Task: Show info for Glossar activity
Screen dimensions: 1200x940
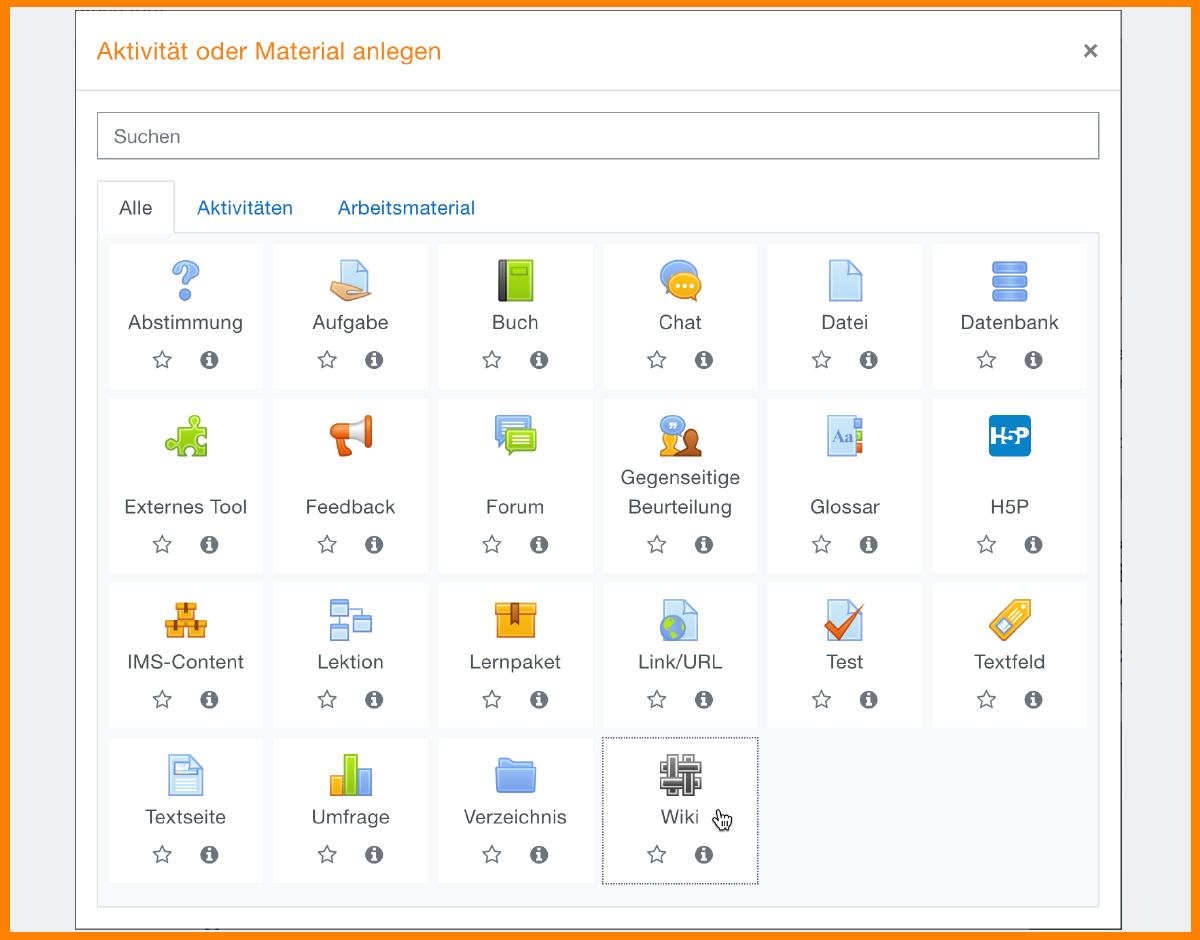Action: [x=868, y=545]
